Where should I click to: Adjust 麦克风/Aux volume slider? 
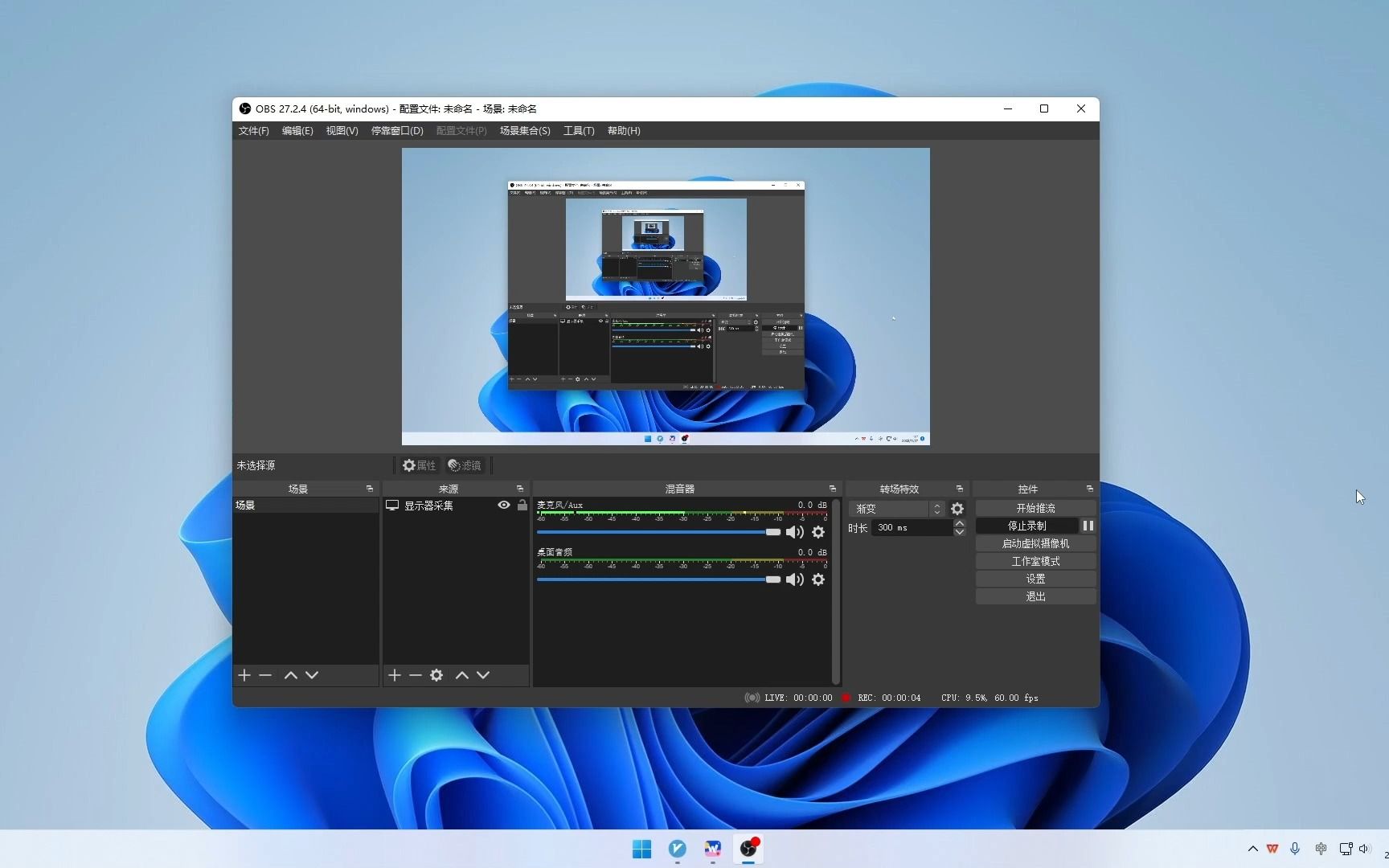click(658, 532)
